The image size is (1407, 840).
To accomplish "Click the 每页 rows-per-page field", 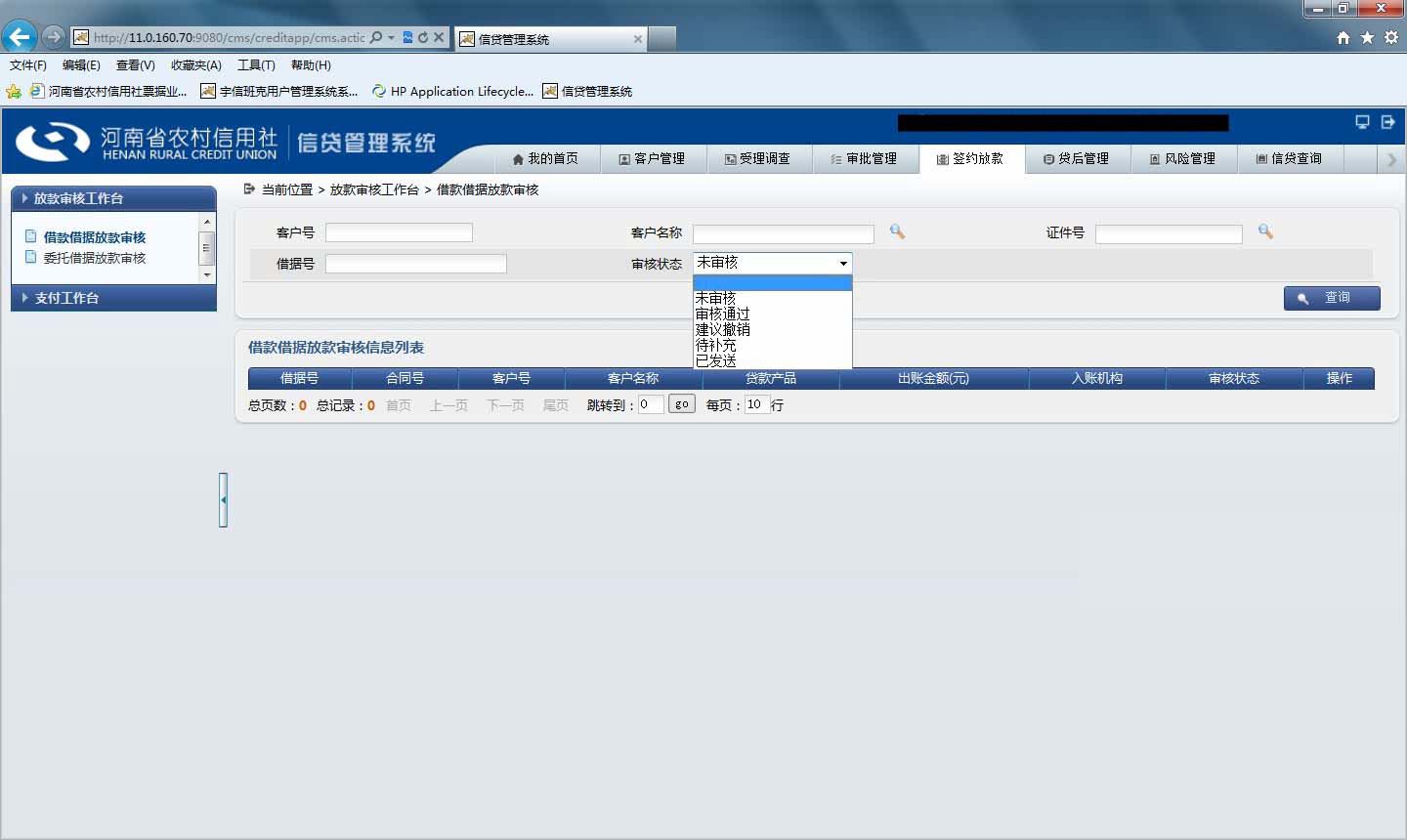I will click(x=757, y=404).
